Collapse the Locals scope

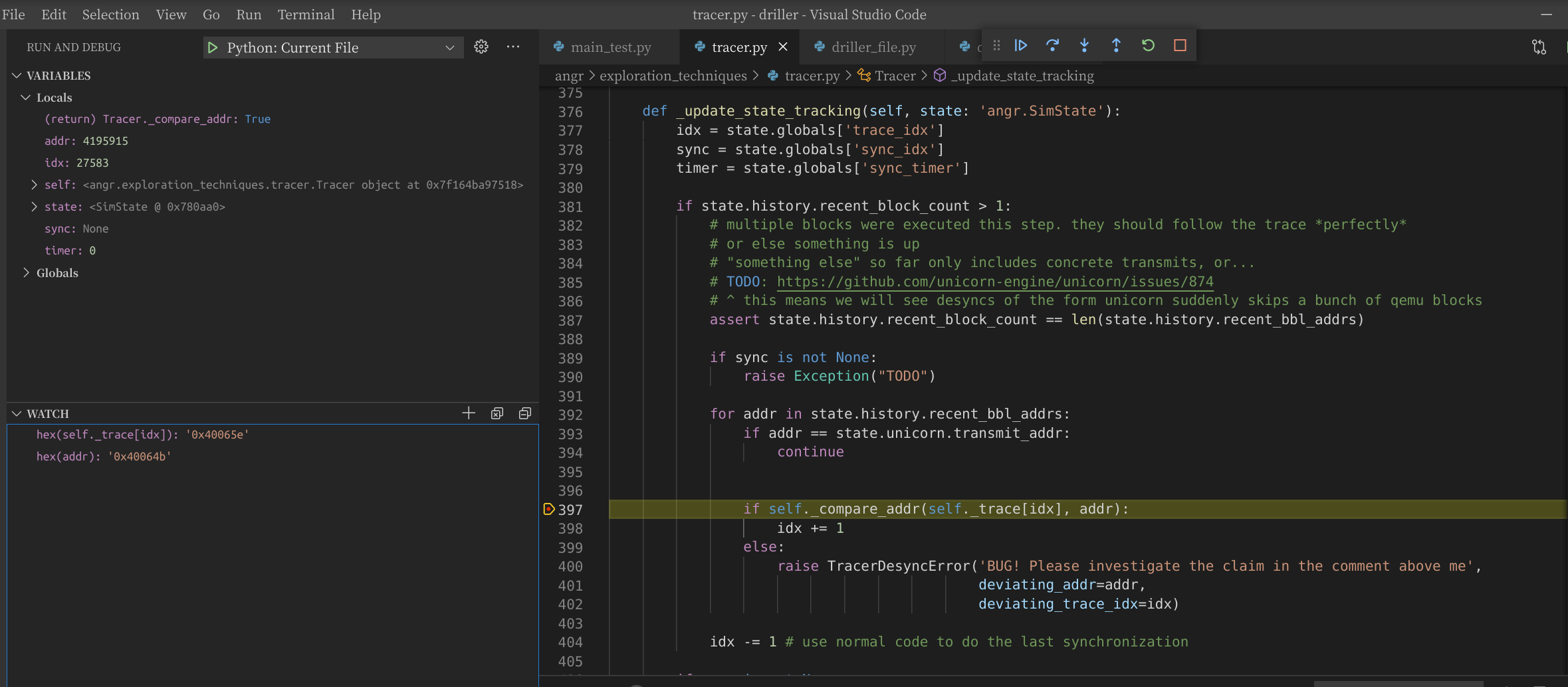[26, 98]
